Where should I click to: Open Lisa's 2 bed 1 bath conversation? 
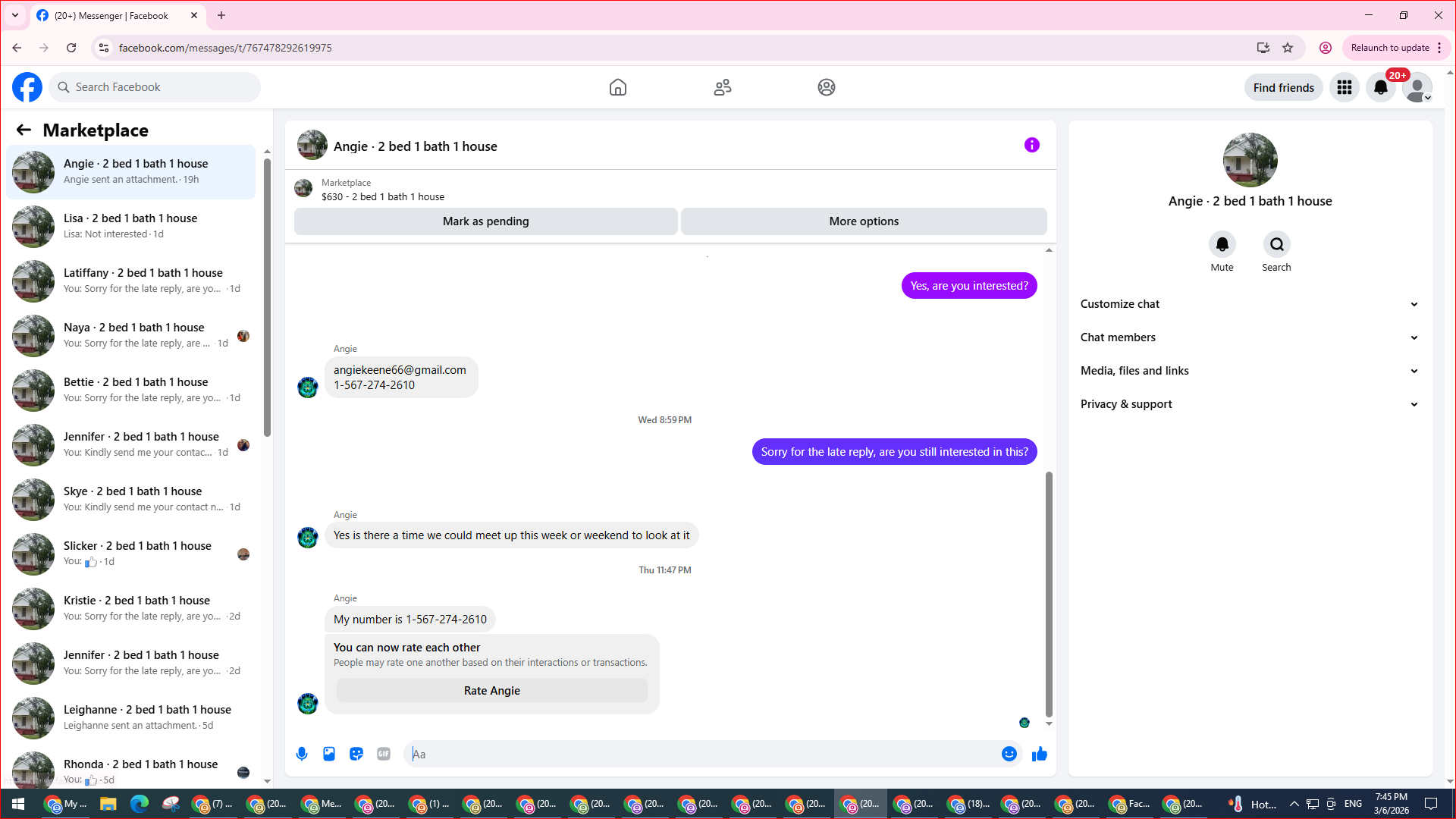coord(130,226)
